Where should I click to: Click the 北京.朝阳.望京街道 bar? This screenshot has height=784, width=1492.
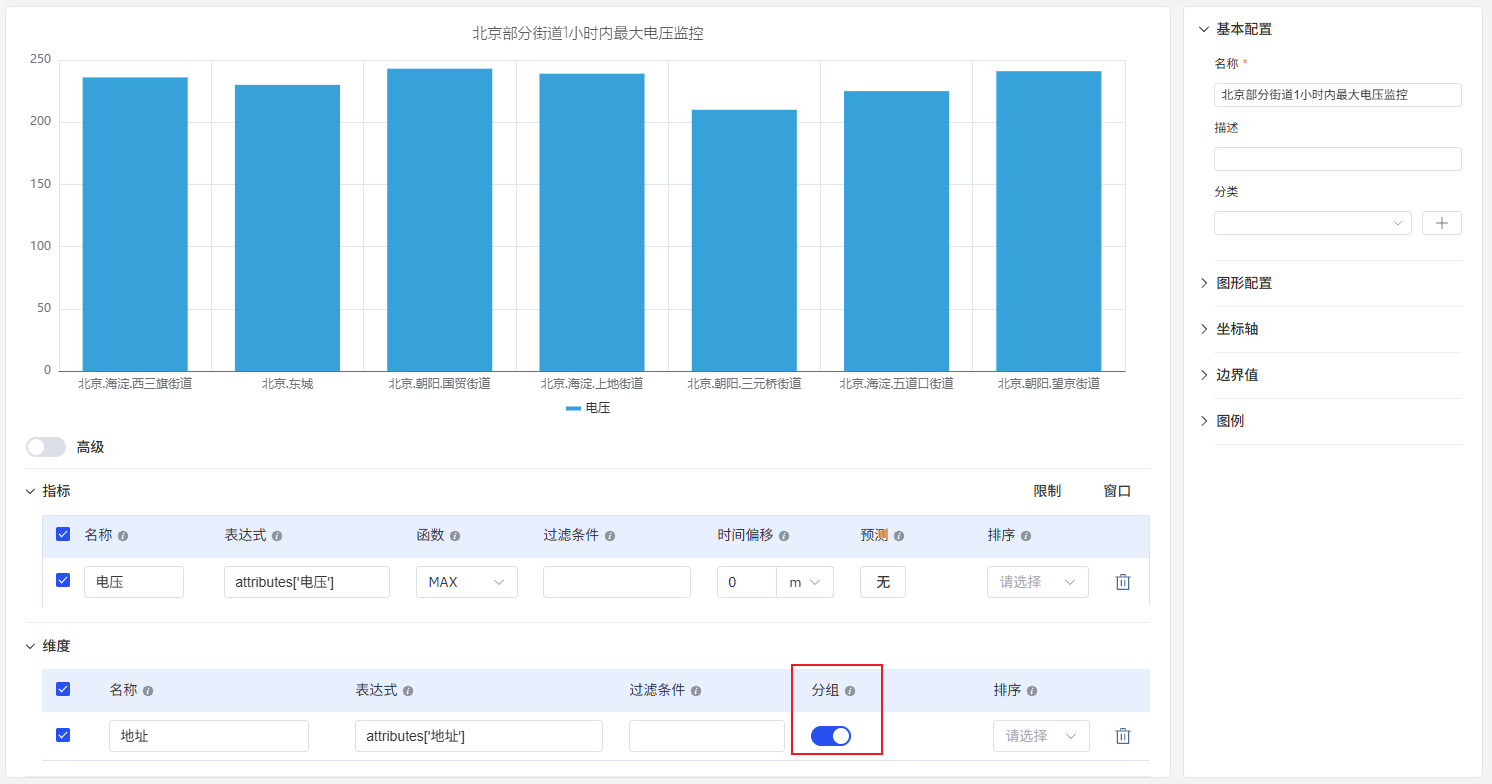click(1049, 221)
